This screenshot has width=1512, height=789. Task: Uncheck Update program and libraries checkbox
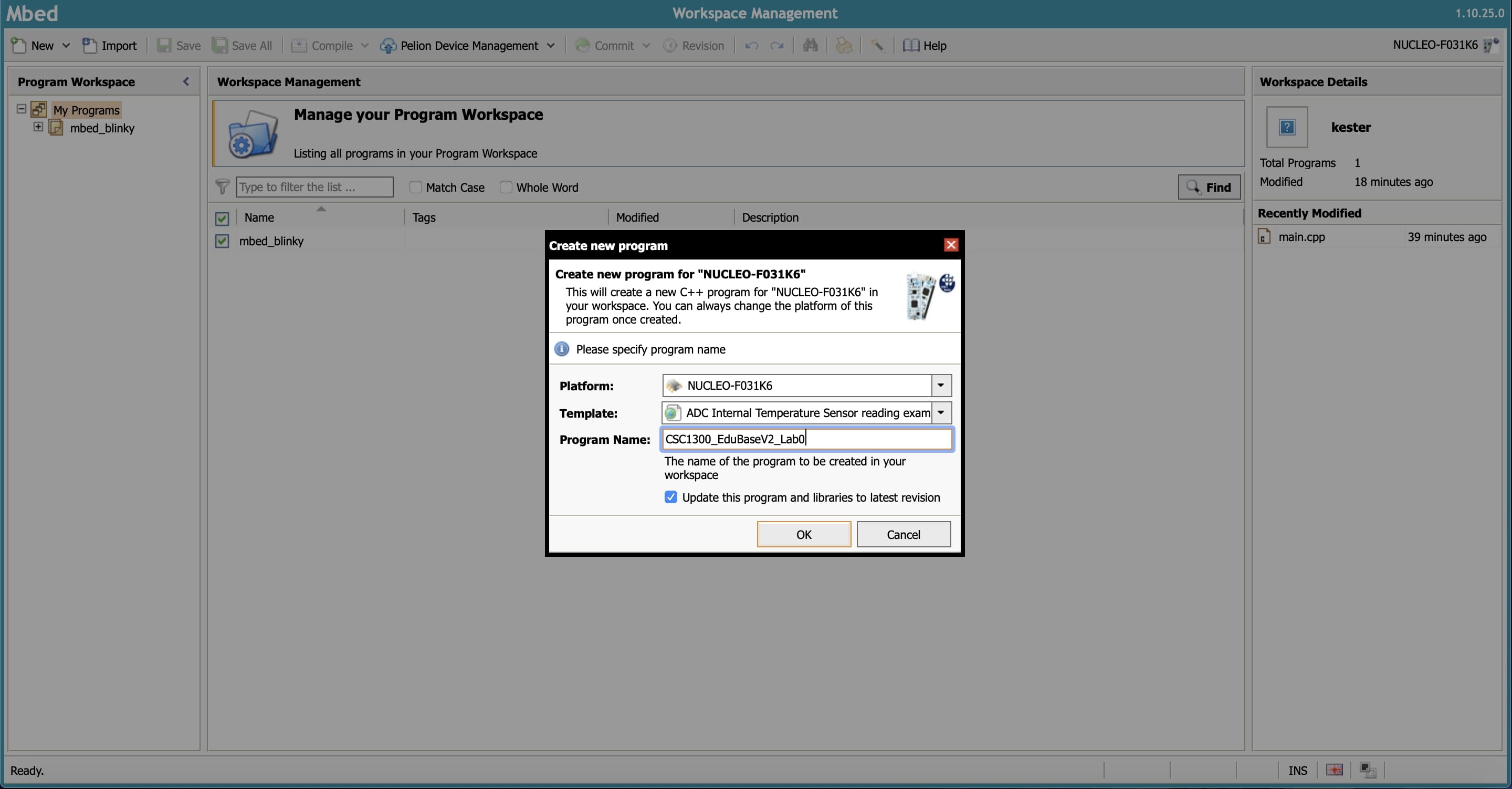coord(671,497)
